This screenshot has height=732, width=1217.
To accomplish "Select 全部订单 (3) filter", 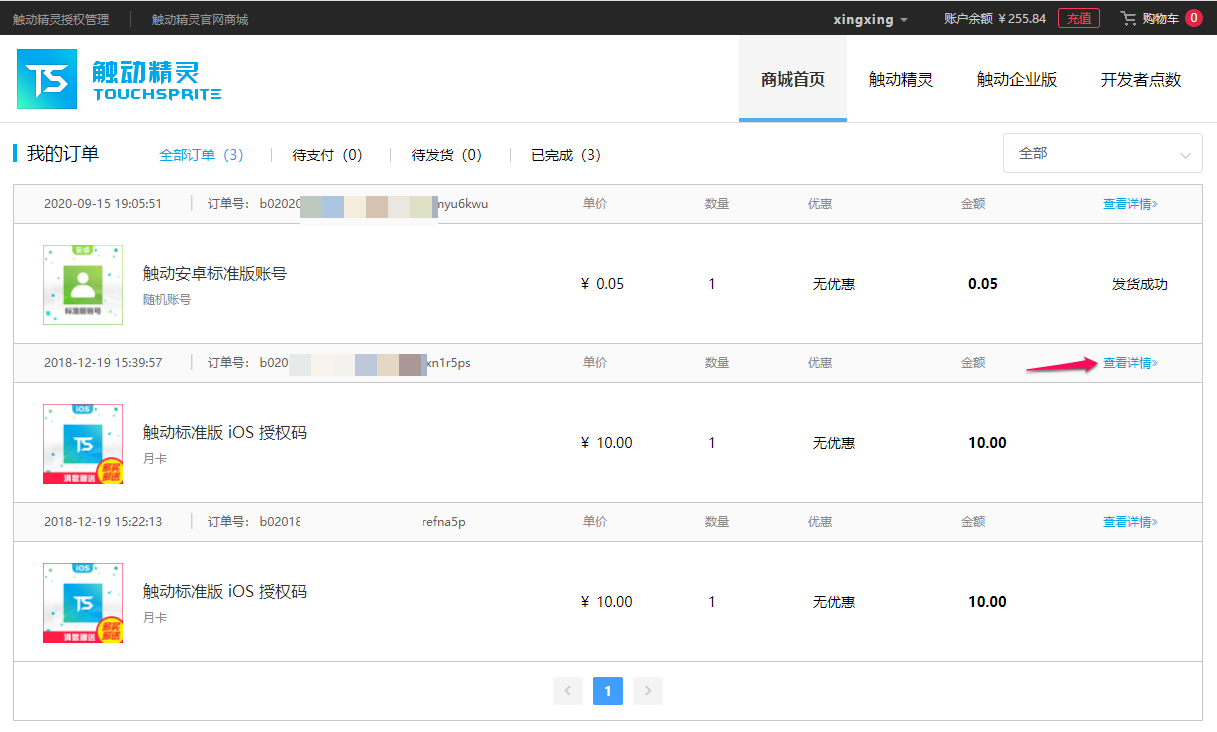I will point(201,155).
